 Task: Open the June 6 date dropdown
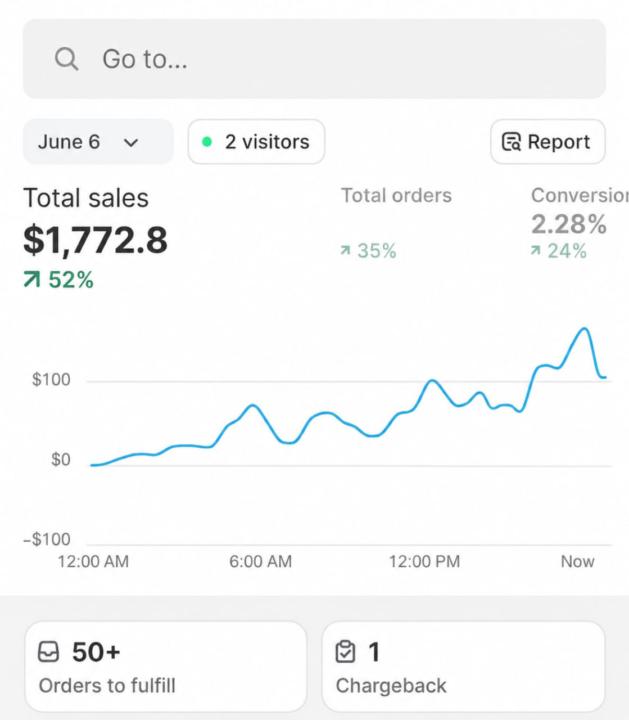pyautogui.click(x=98, y=142)
